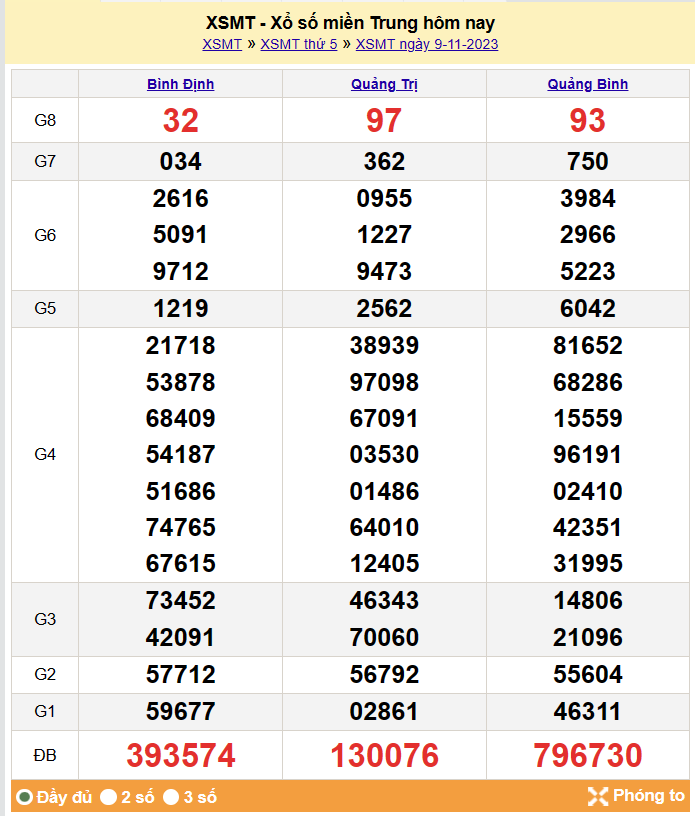
Task: Click the G1 result 59677
Action: pos(180,711)
